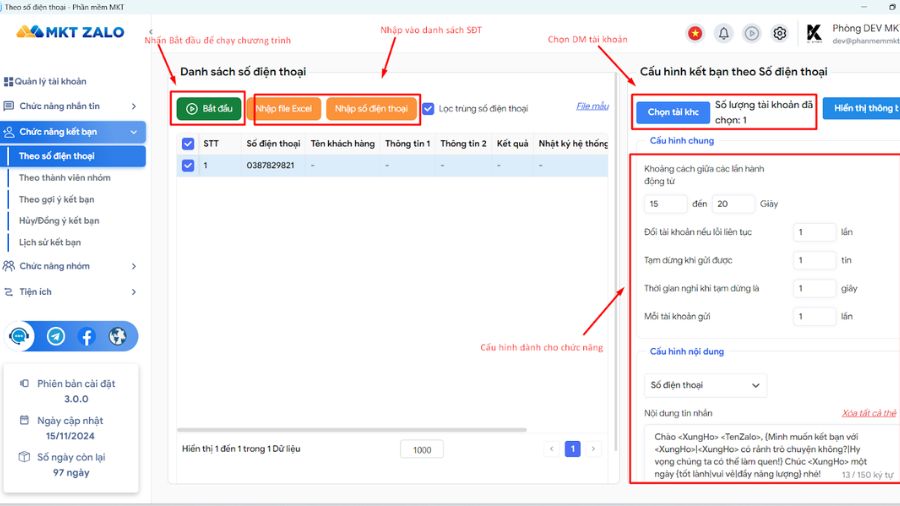Screen dimensions: 900x506
Task: Open Lịch sử kết bạn
Action: [49, 243]
